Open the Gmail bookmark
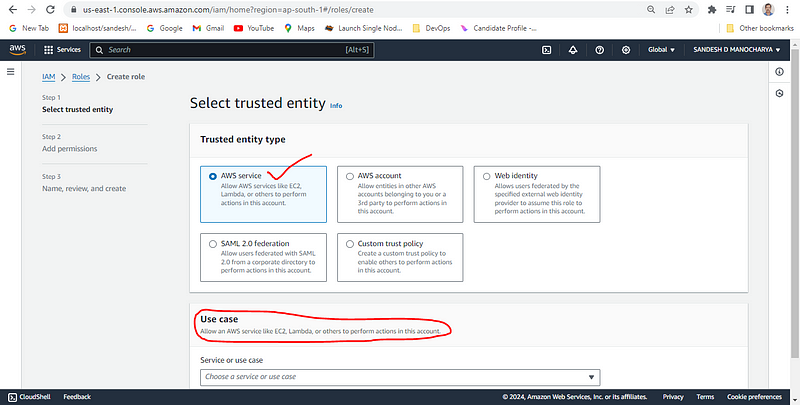Viewport: 800px width, 405px height. coord(209,29)
